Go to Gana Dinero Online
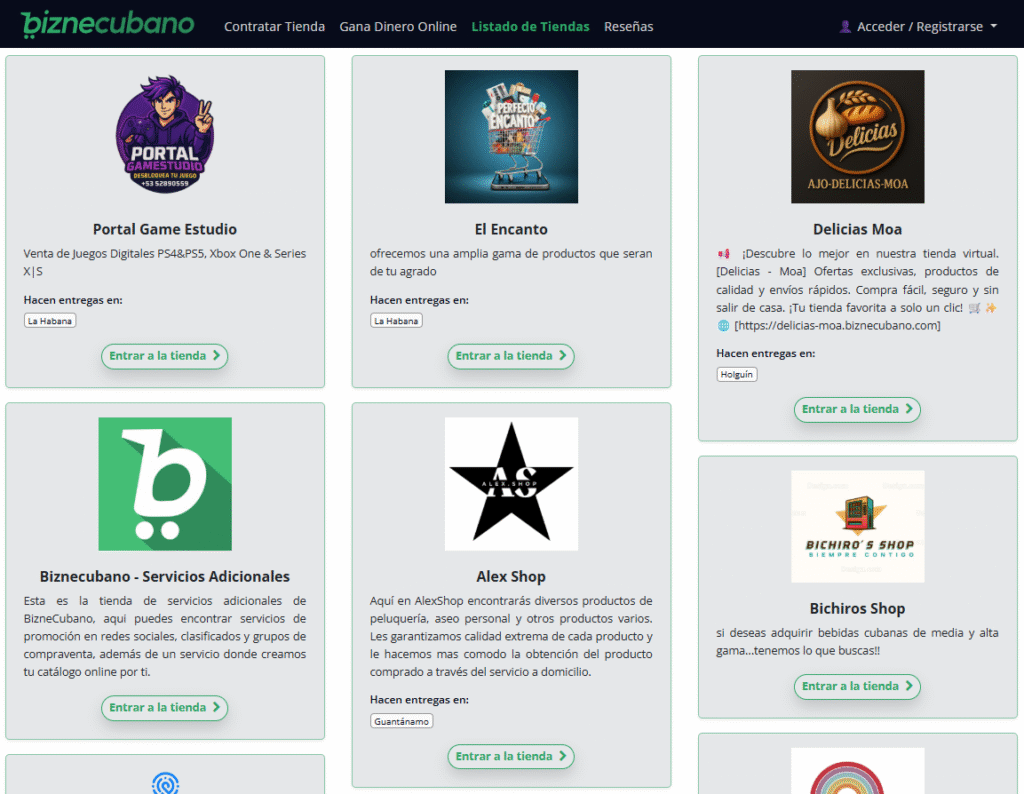This screenshot has width=1024, height=794. pos(398,27)
